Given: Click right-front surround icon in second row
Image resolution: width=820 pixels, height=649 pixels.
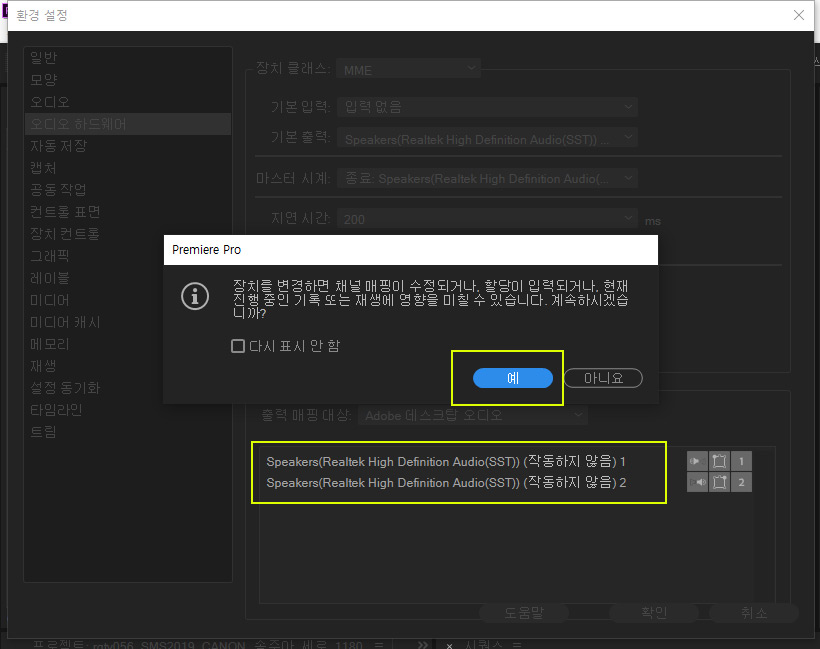Looking at the screenshot, I should coord(720,482).
